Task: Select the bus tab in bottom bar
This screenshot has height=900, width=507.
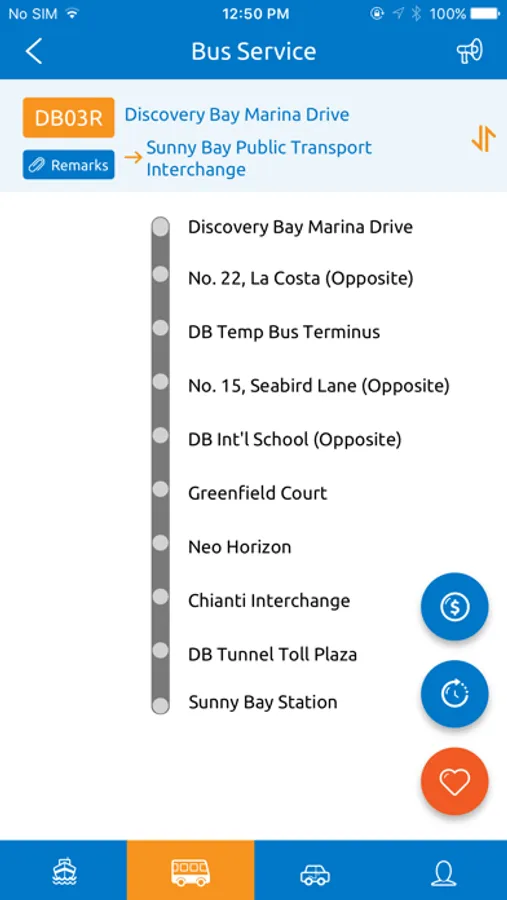Action: coord(190,871)
